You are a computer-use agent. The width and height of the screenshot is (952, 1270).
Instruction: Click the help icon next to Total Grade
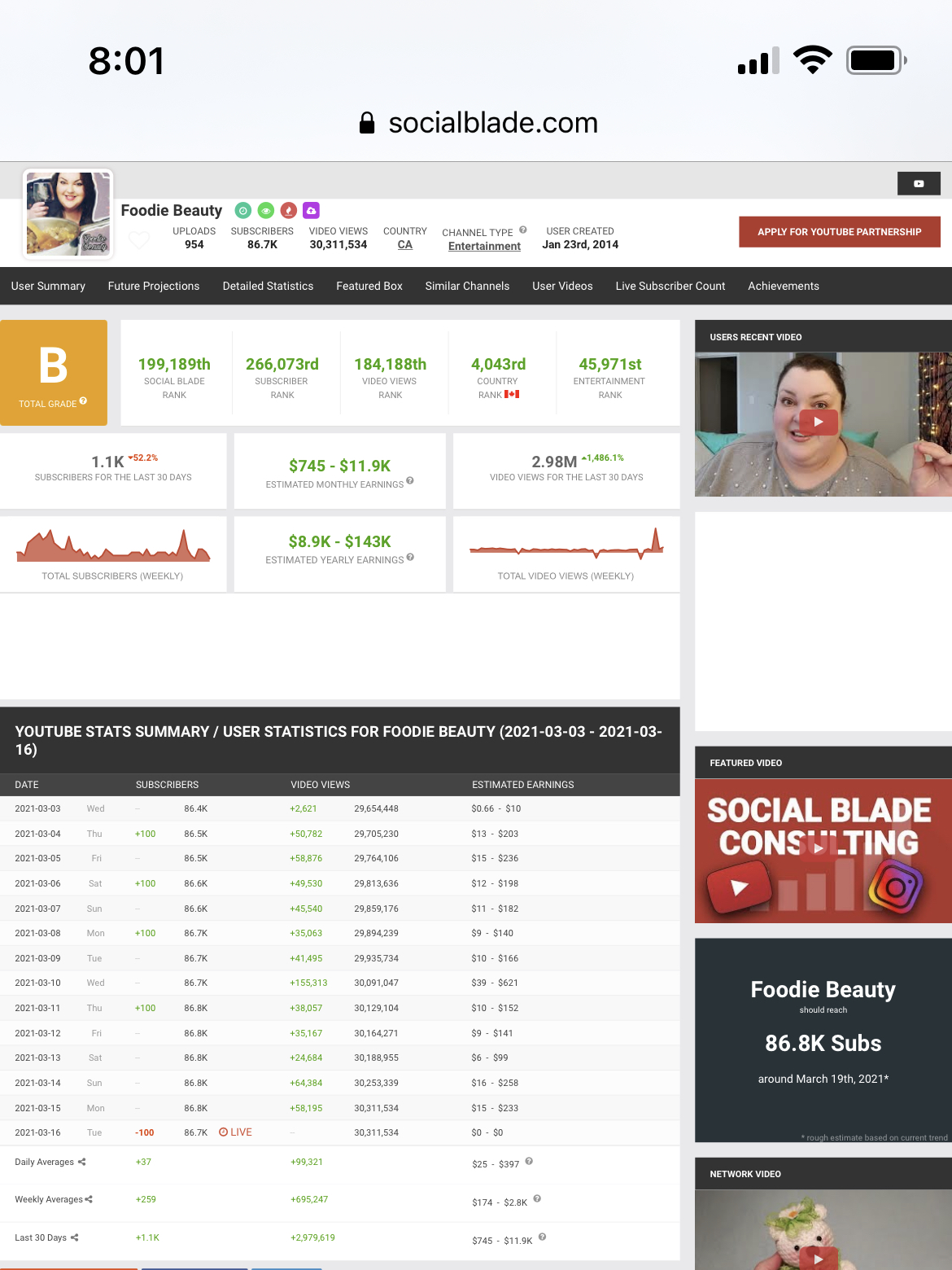click(83, 401)
